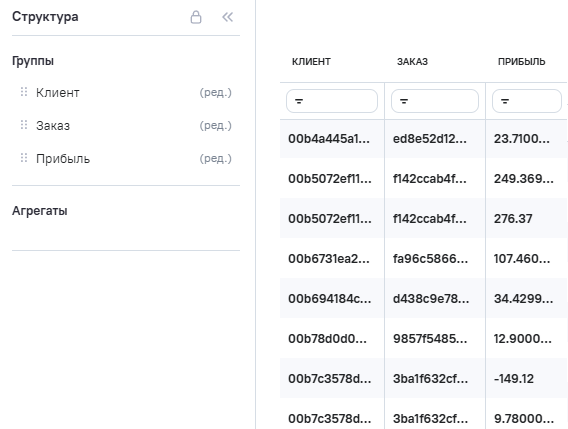Focus the ЗАКАЗ column filter input
This screenshot has height=429, width=568.
tap(435, 101)
